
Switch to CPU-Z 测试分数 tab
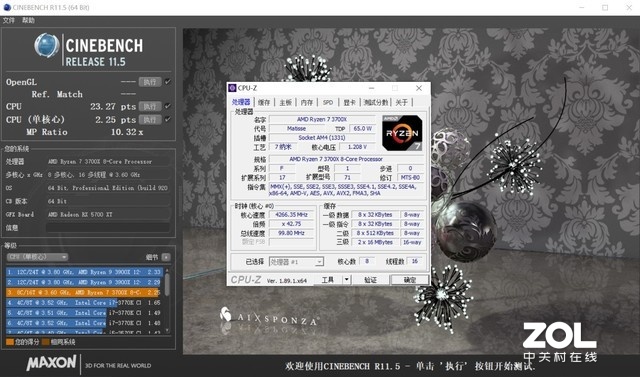pos(376,102)
